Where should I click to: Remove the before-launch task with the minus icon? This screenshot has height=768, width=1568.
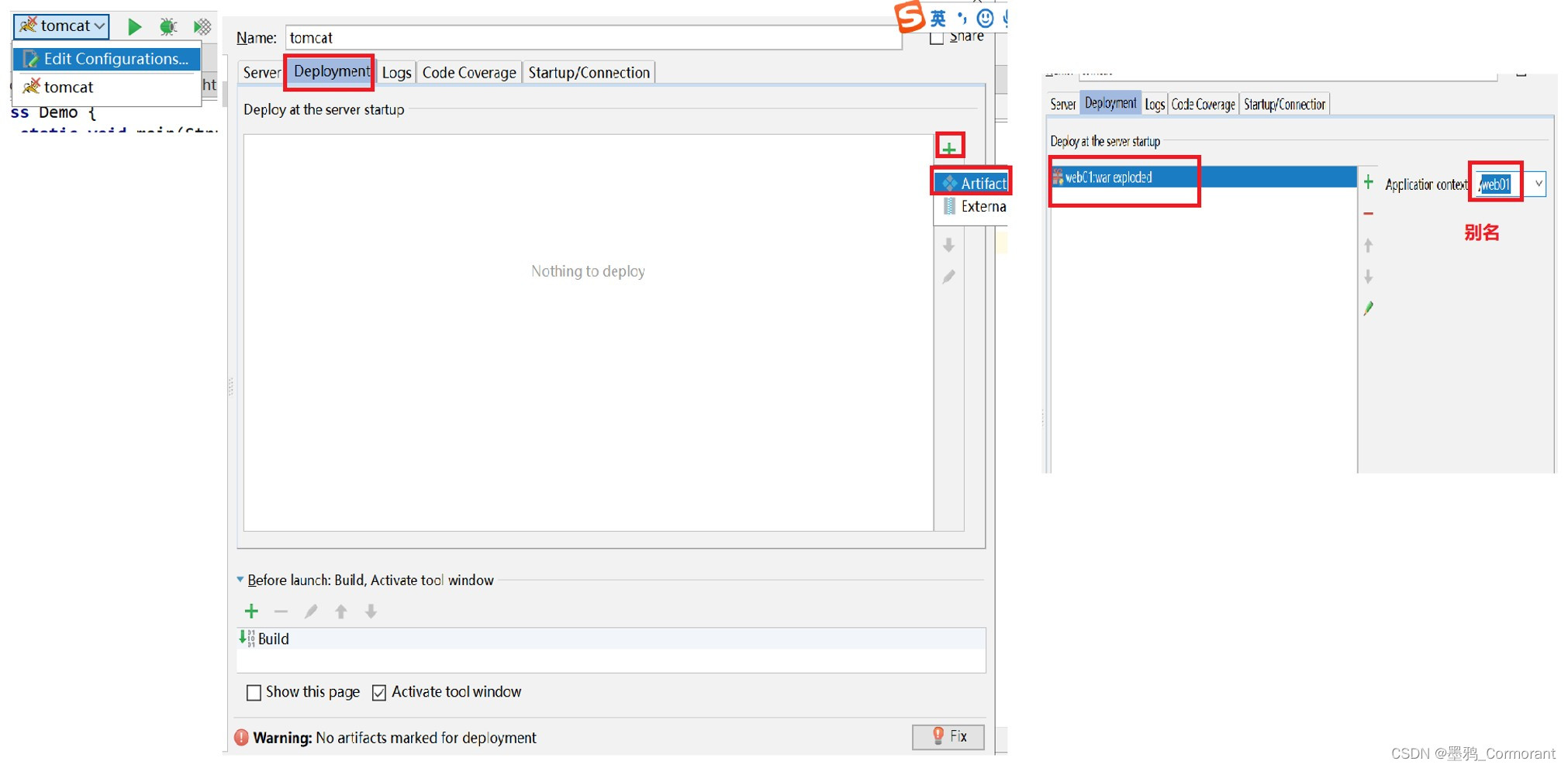point(281,611)
